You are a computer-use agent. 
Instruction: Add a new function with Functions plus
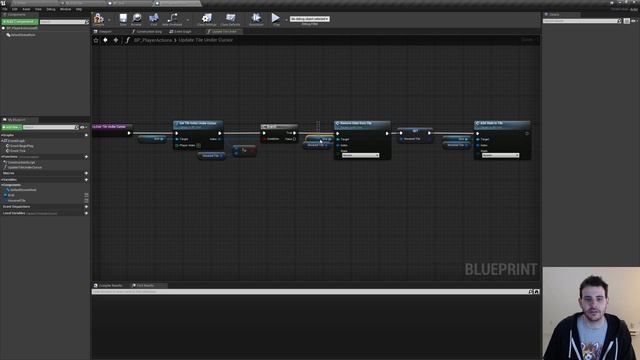pyautogui.click(x=86, y=157)
